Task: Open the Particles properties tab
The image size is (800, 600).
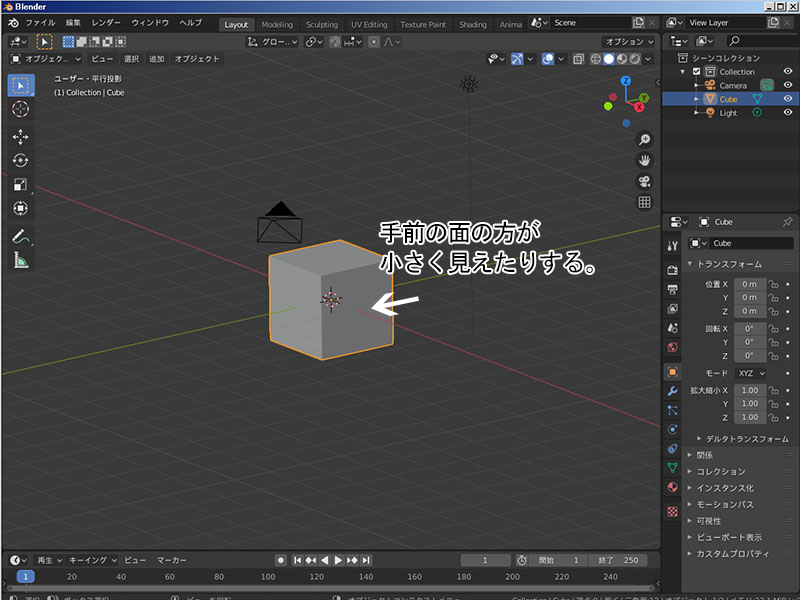Action: click(x=672, y=410)
